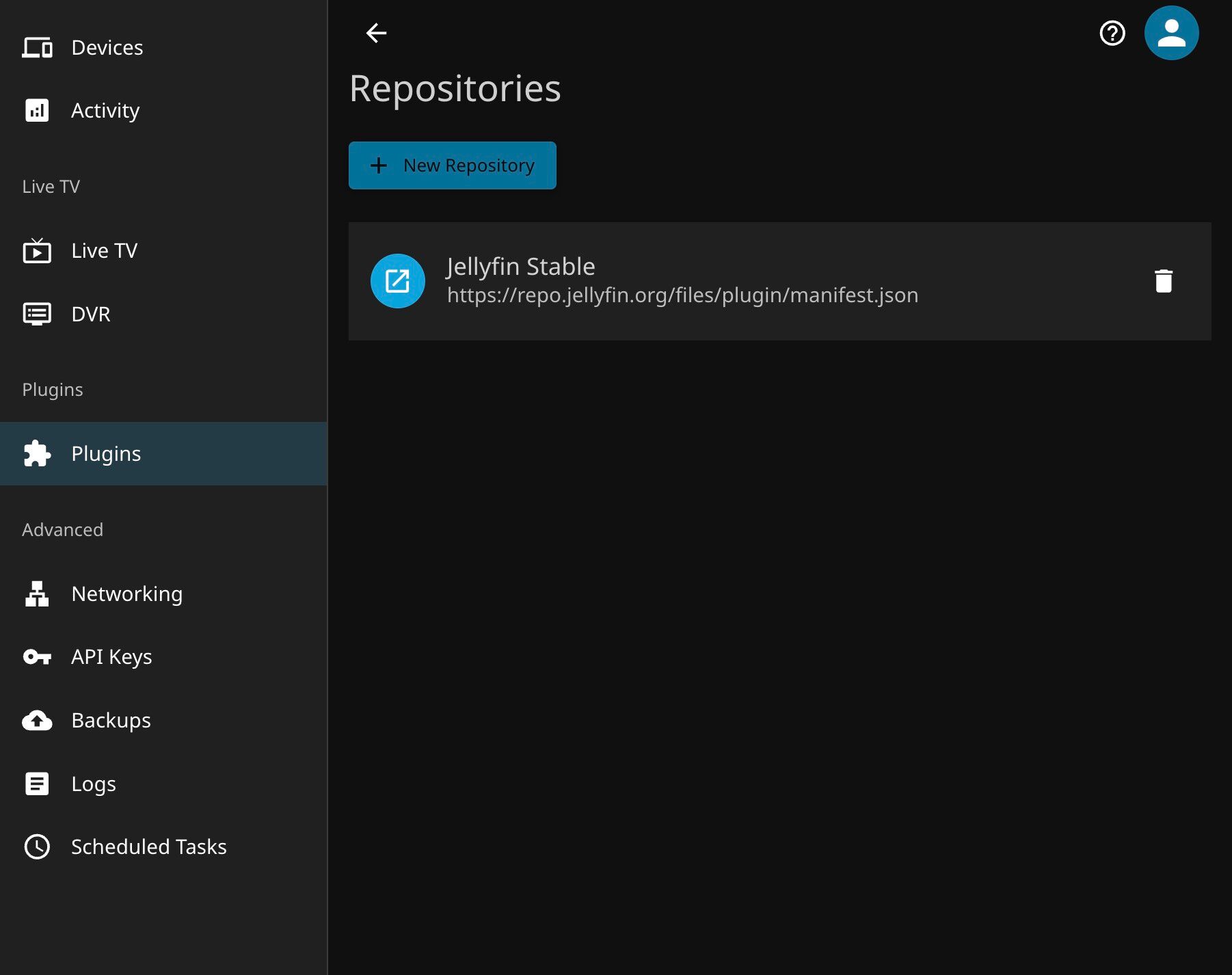The width and height of the screenshot is (1232, 975).
Task: Click the Live TV section header
Action: (51, 187)
